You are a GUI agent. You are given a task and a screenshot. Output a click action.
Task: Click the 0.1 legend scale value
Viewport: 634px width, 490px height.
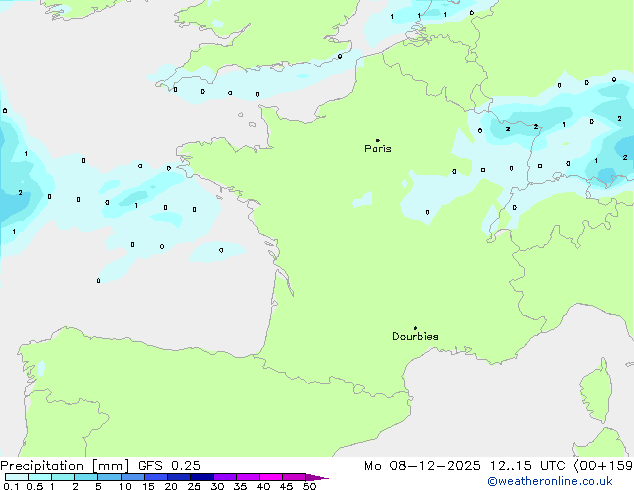pyautogui.click(x=11, y=486)
